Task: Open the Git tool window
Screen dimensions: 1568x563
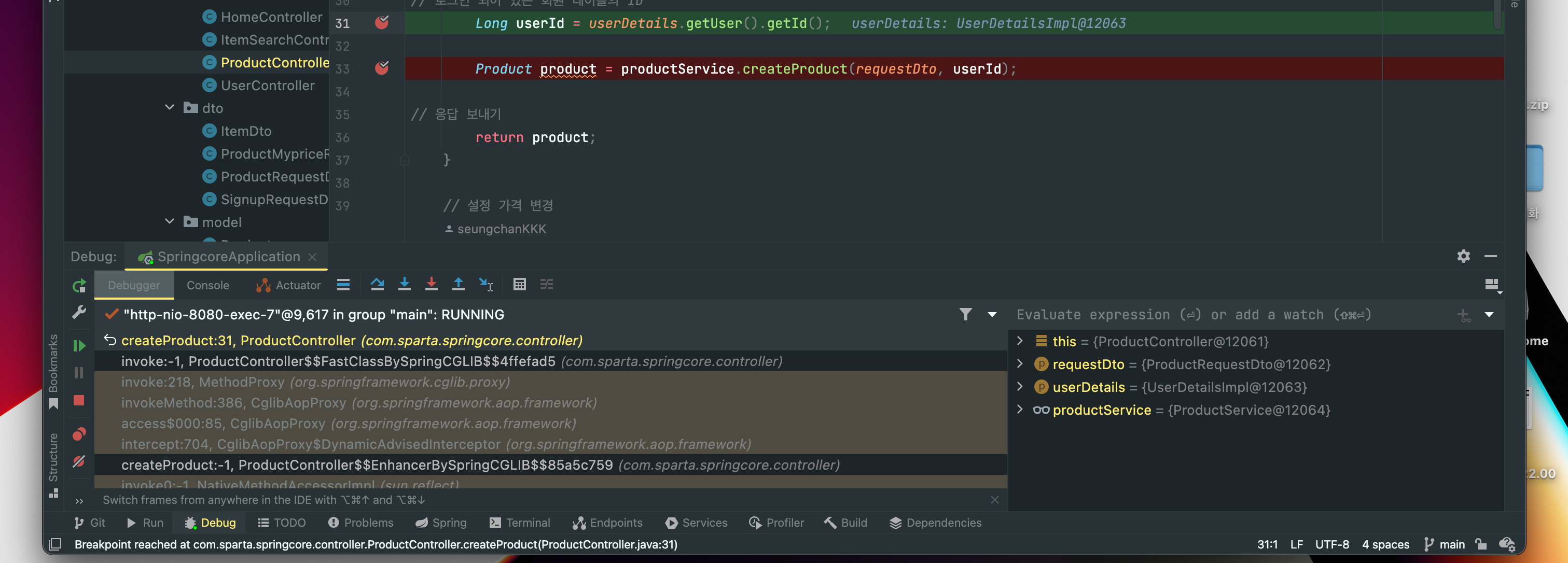Action: point(89,522)
